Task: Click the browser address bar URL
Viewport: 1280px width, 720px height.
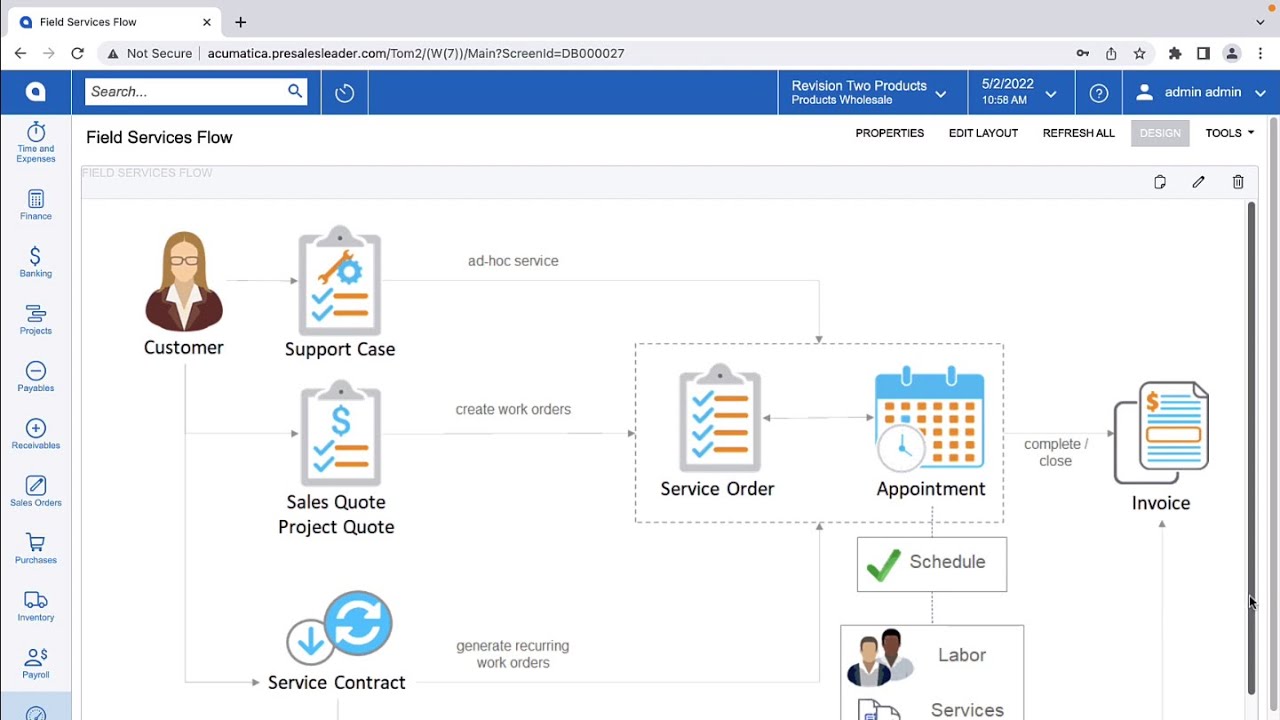Action: click(416, 53)
